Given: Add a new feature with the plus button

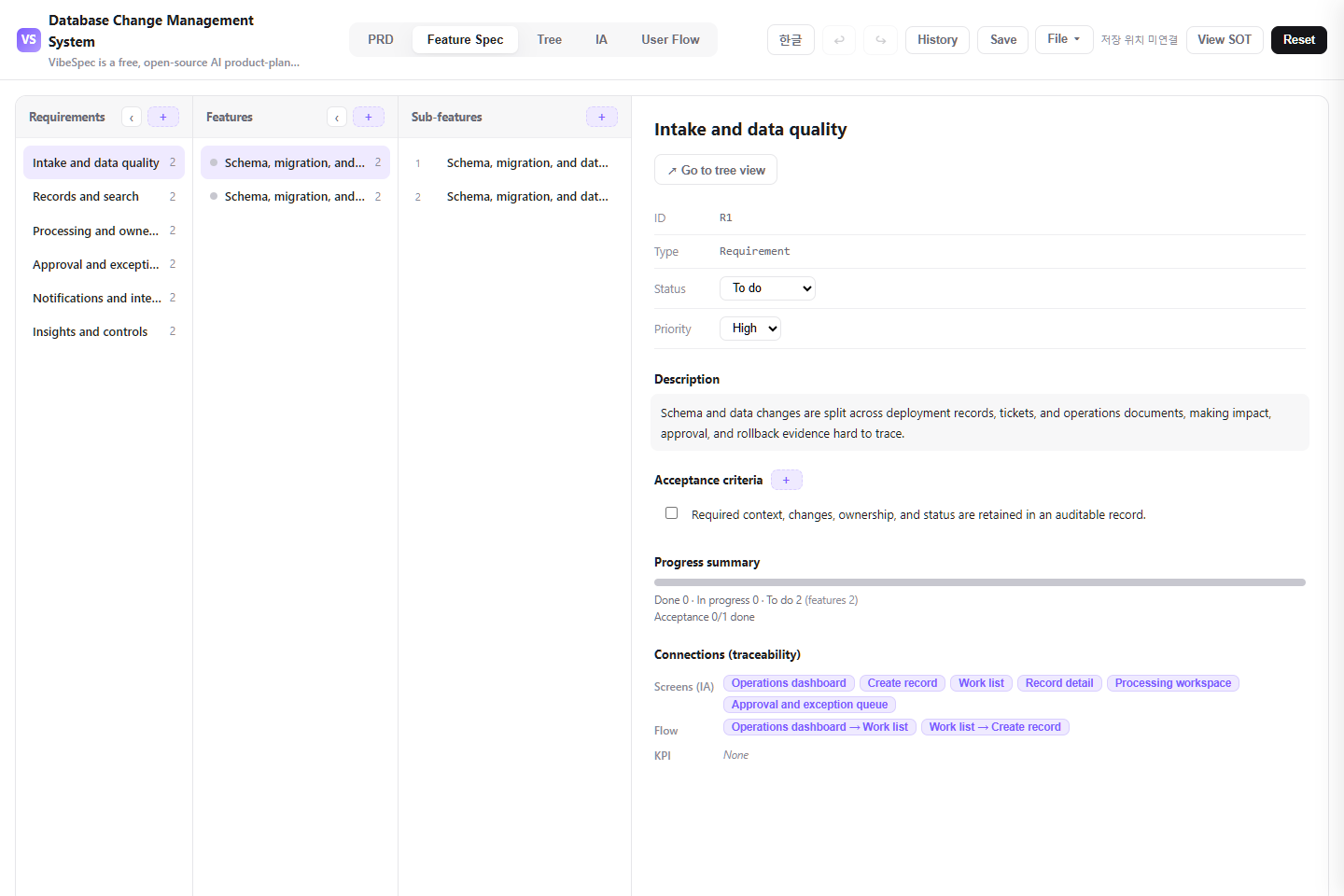Looking at the screenshot, I should [x=369, y=117].
